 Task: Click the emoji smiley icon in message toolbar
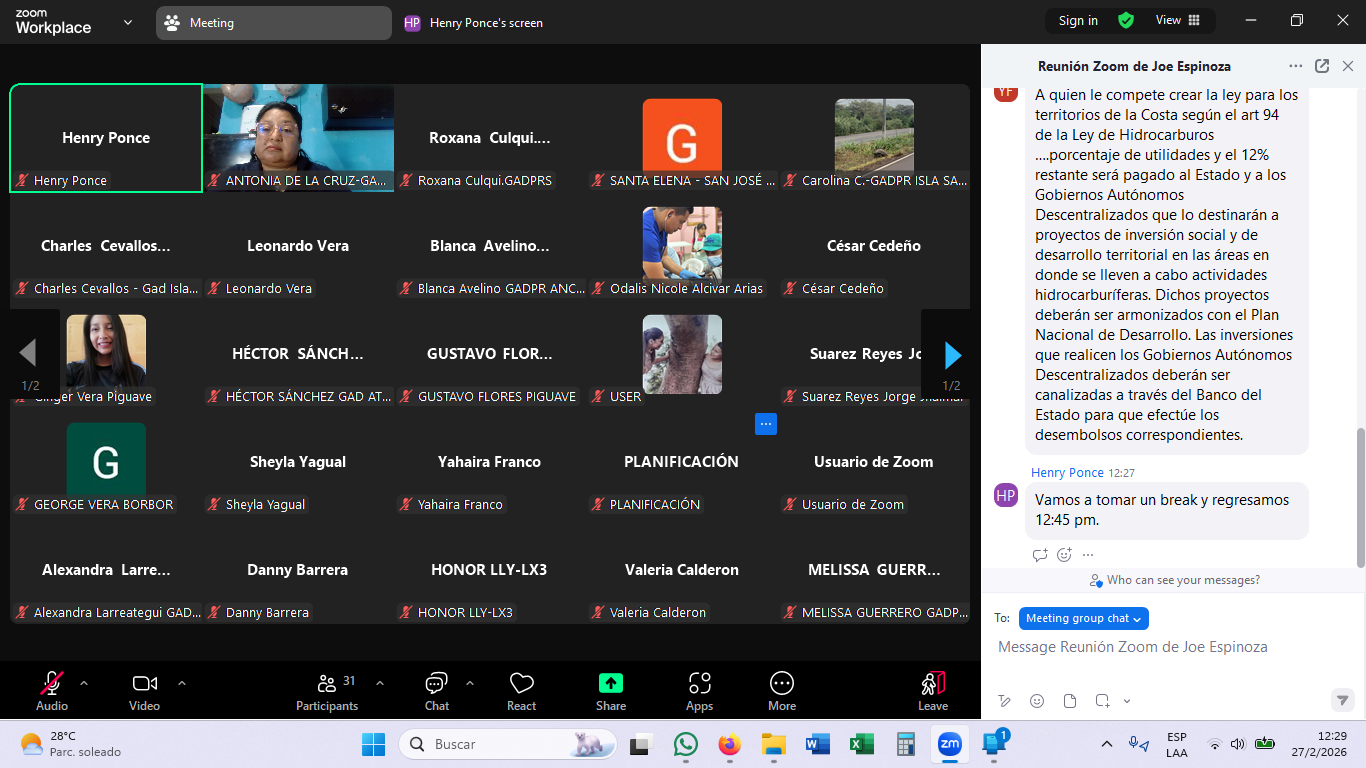coord(1037,701)
